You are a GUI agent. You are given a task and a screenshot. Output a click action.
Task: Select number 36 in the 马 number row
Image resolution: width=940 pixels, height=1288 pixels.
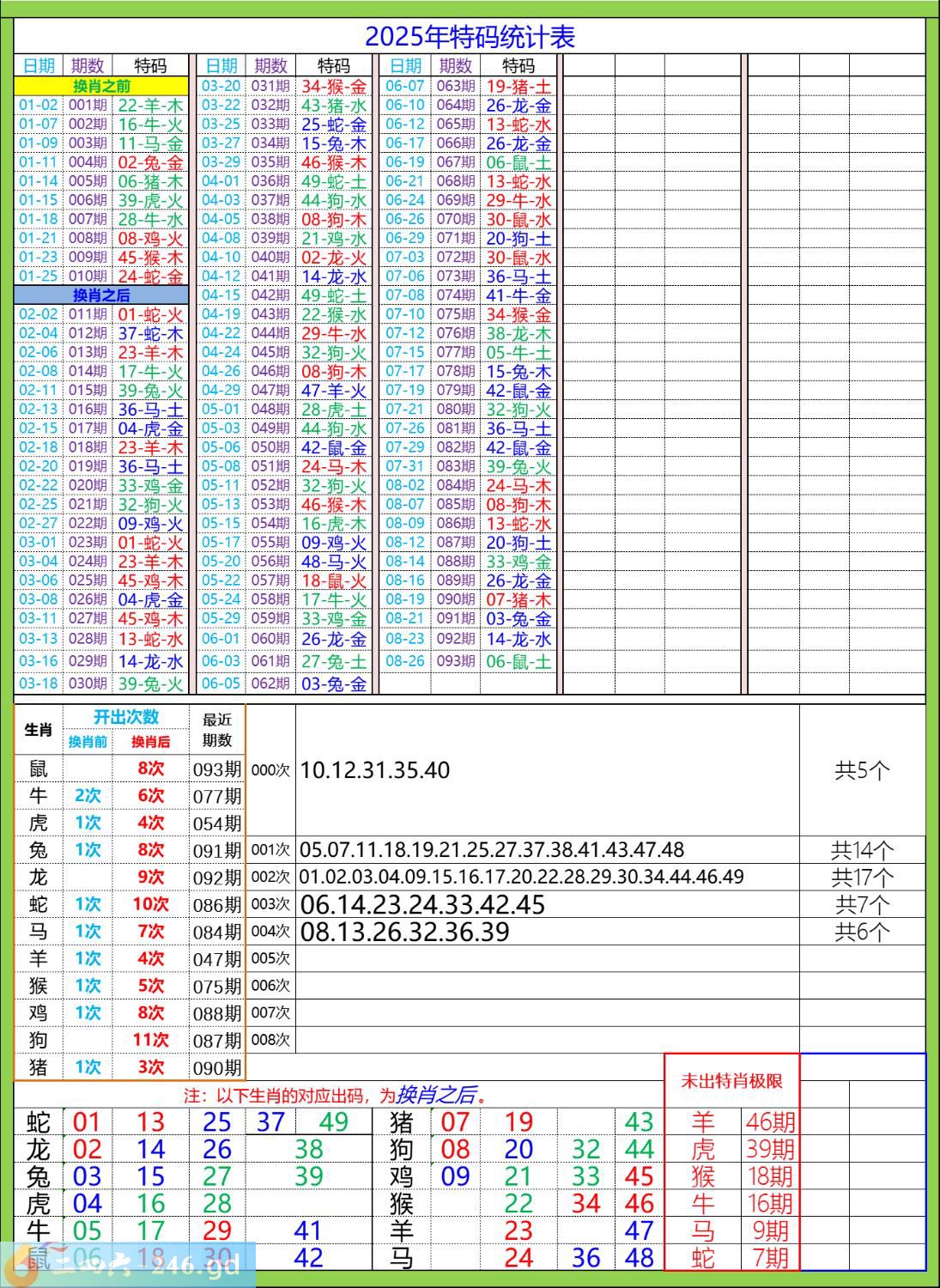click(585, 1258)
